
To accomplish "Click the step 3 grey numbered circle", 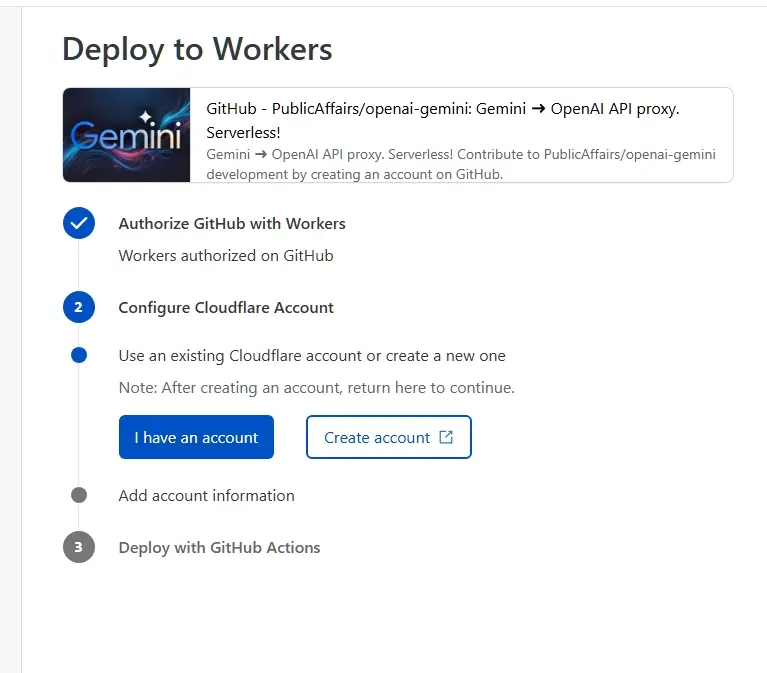I will point(79,547).
